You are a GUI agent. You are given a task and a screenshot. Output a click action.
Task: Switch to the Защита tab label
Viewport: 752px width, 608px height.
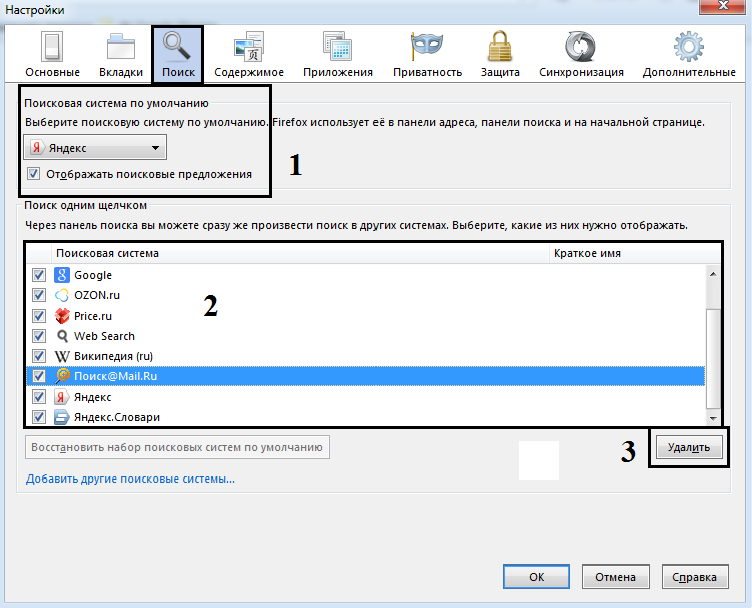pyautogui.click(x=500, y=72)
